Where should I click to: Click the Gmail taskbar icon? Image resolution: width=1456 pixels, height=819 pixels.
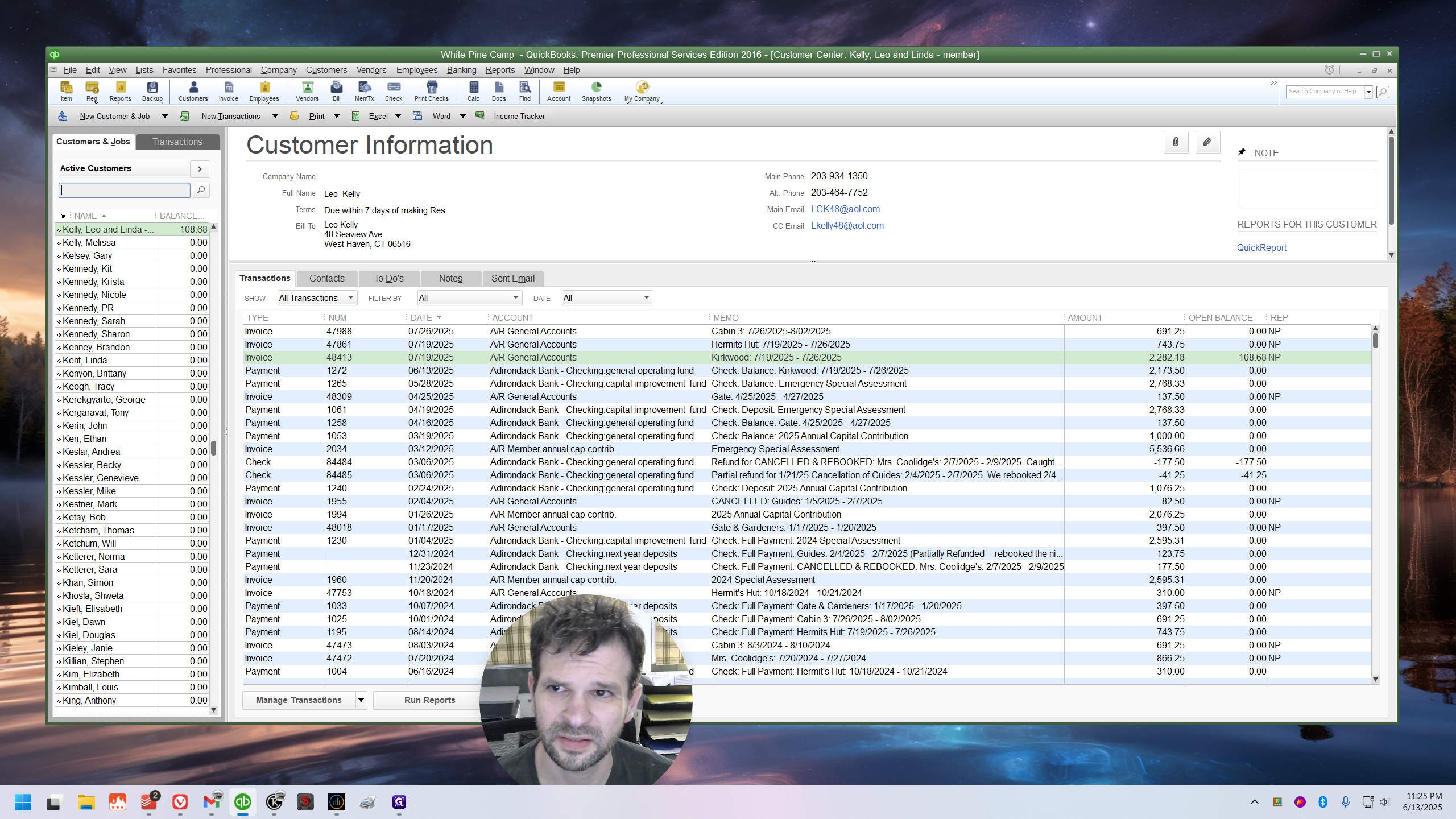click(212, 802)
